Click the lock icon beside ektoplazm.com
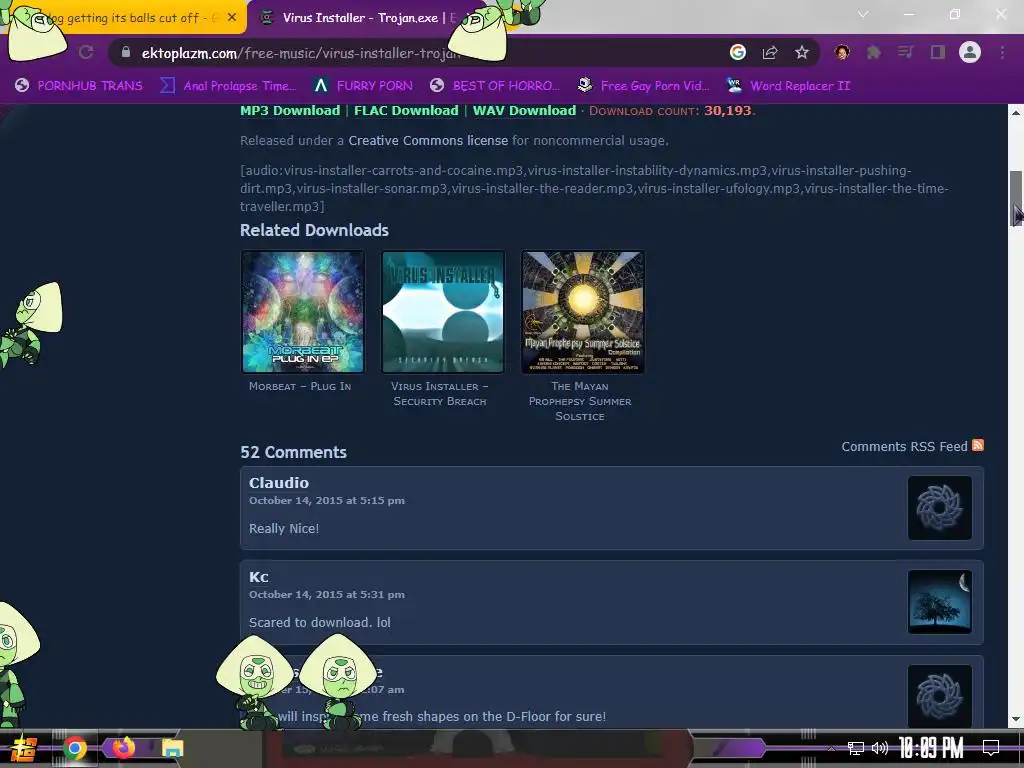This screenshot has height=768, width=1024. point(126,52)
